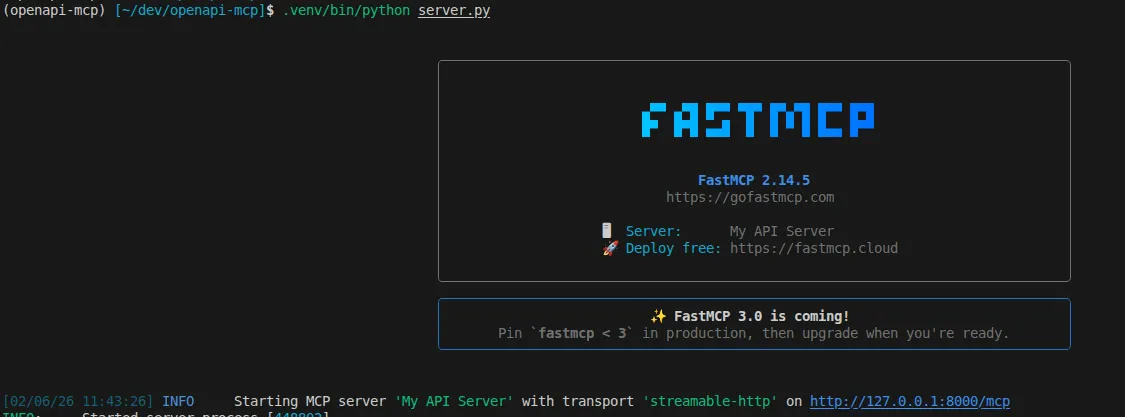This screenshot has width=1125, height=417.
Task: Click the 'Server:' label in banner
Action: coord(654,231)
